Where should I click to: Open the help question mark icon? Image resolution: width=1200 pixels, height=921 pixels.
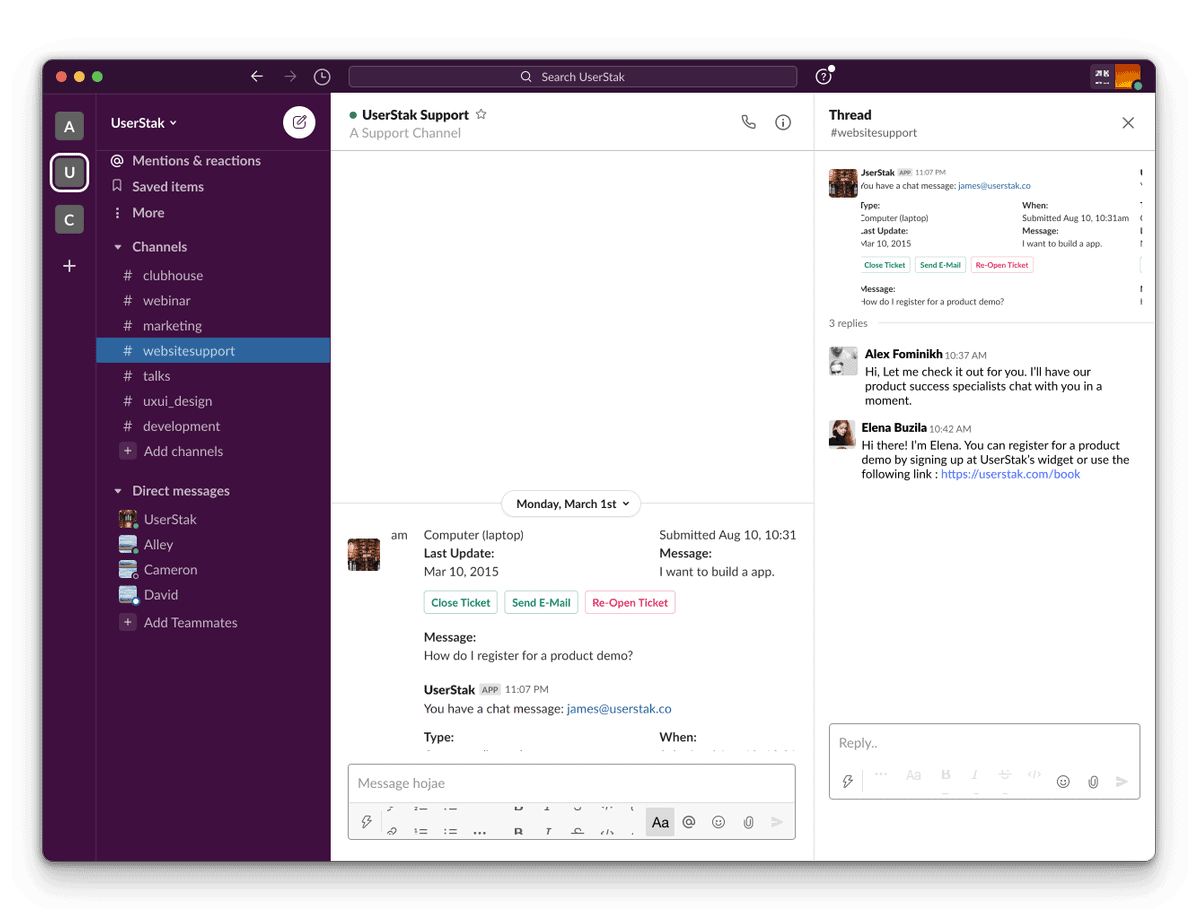pos(823,77)
